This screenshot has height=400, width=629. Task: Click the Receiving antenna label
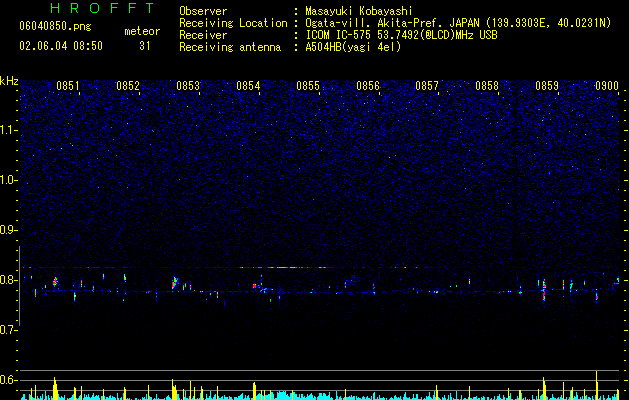[230, 47]
